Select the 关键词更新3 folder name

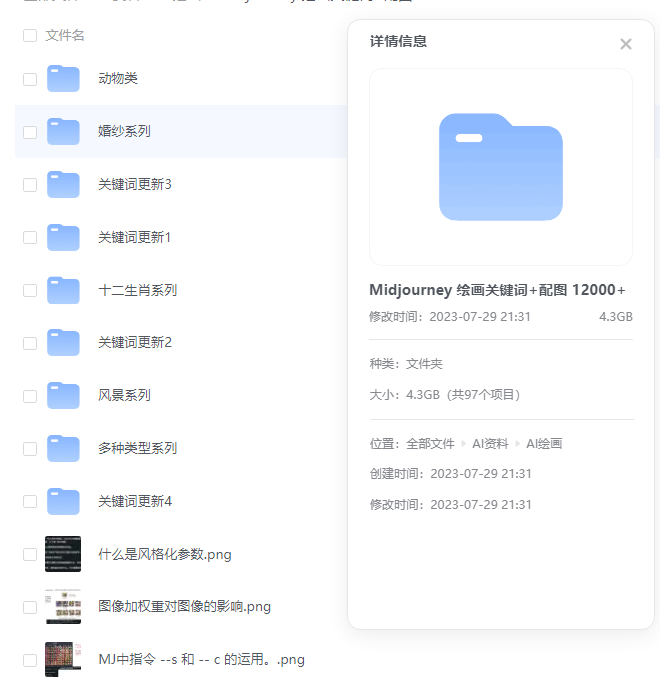tap(135, 184)
